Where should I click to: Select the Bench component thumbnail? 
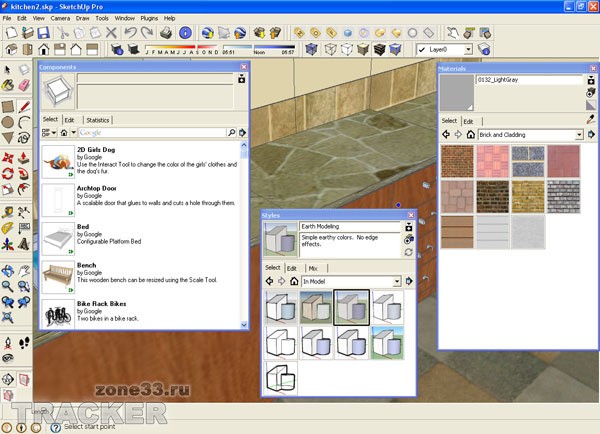click(58, 277)
